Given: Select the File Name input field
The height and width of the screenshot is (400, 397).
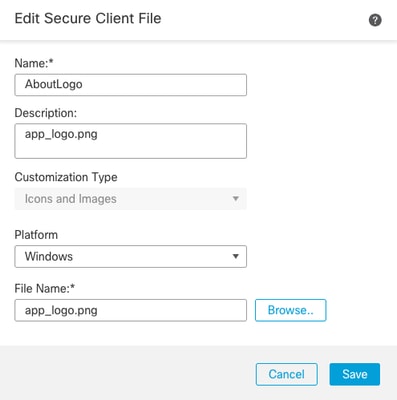Looking at the screenshot, I should coord(131,310).
